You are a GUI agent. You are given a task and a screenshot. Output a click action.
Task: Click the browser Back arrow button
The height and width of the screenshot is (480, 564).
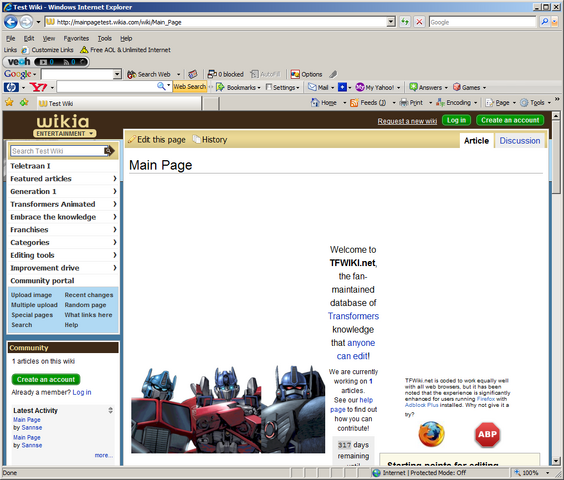point(11,22)
